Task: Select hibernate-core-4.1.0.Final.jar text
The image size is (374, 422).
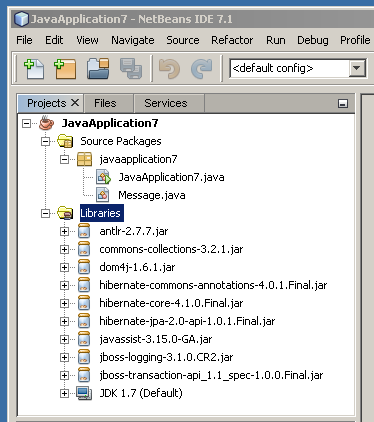Action: click(x=171, y=303)
